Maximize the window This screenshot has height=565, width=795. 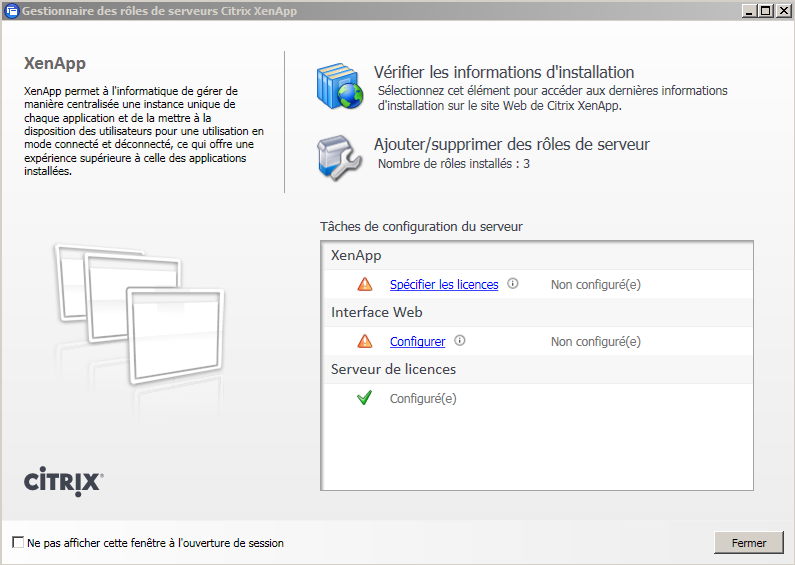[766, 10]
